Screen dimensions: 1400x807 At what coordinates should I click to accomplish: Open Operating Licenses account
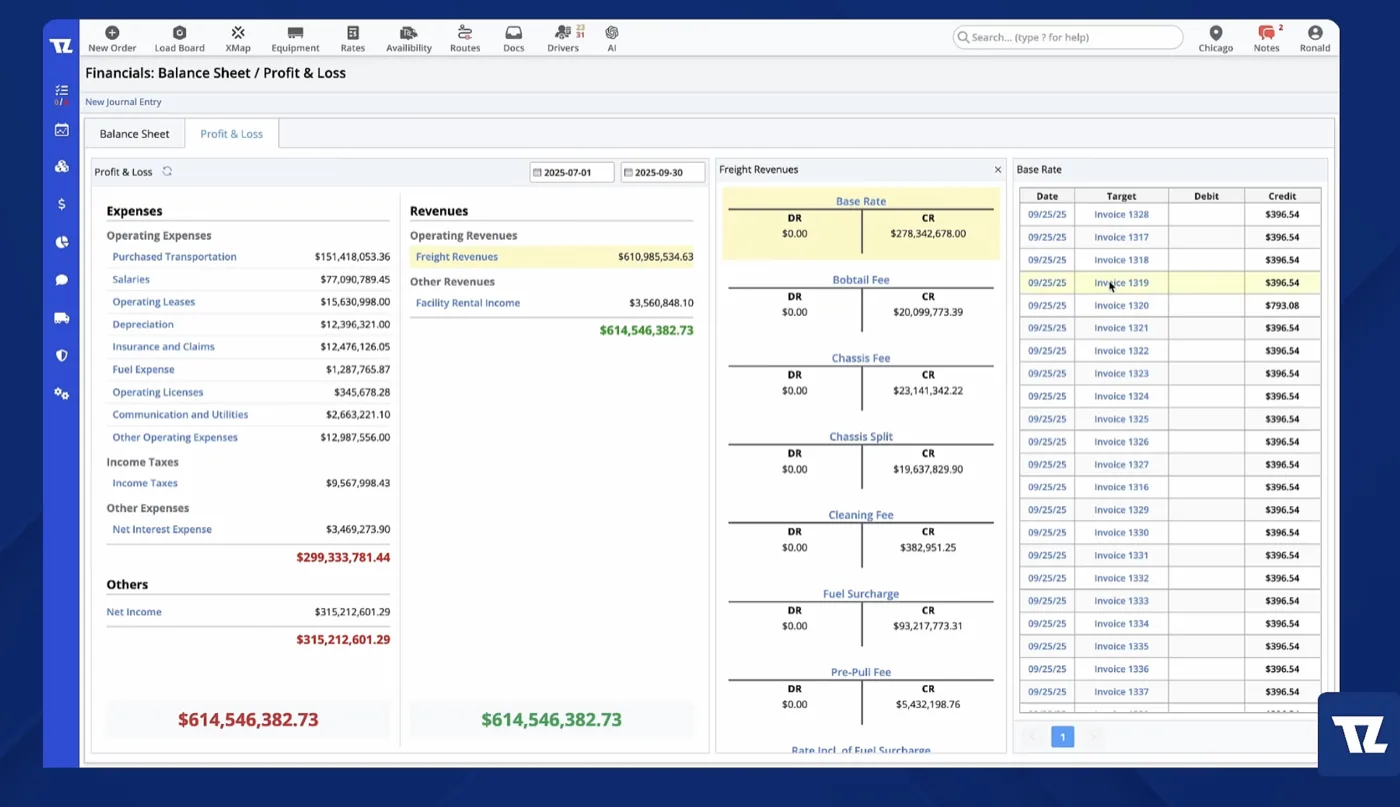[x=157, y=392]
